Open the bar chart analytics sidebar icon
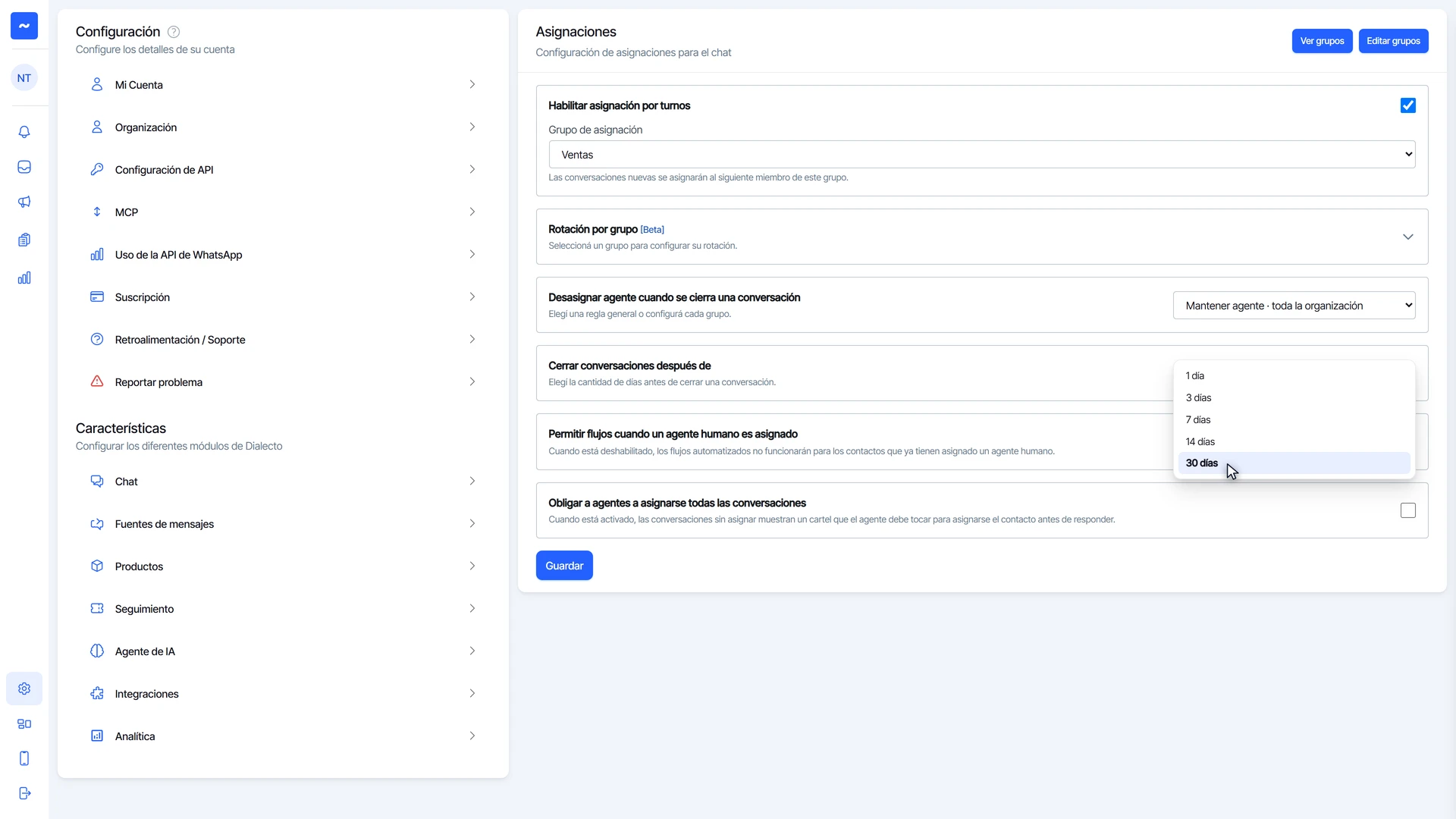Image resolution: width=1456 pixels, height=819 pixels. 24,278
